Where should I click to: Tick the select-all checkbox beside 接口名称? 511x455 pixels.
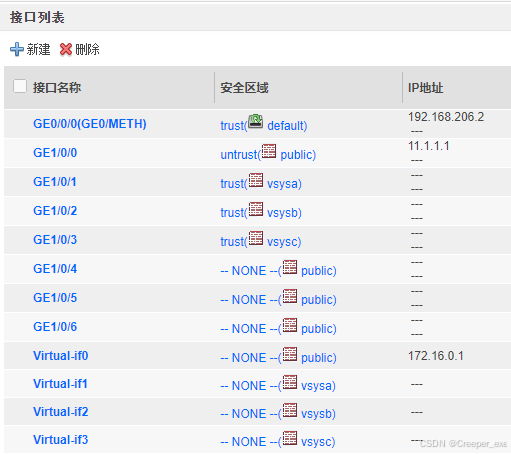[x=20, y=86]
